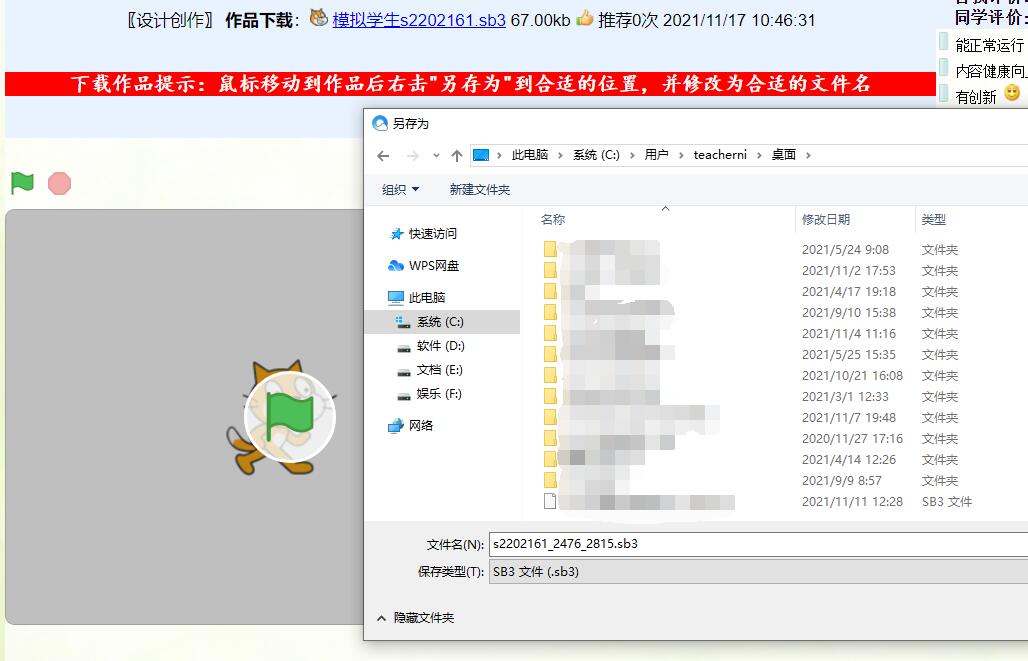Expand the chevron after 此电脑 in the path
The image size is (1028, 661).
pyautogui.click(x=560, y=155)
